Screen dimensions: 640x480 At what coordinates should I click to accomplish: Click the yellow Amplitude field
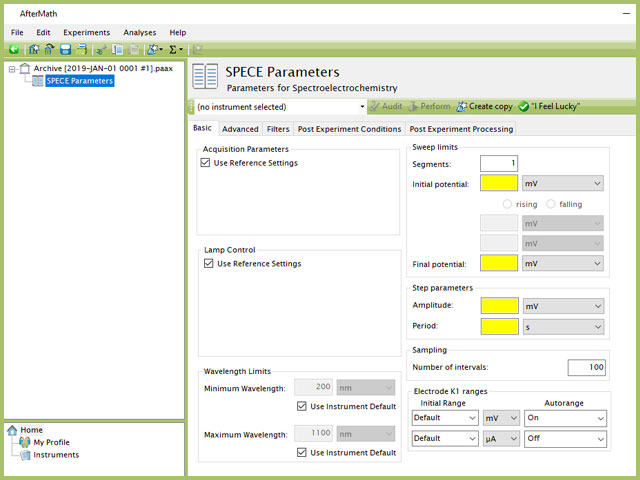tap(500, 306)
